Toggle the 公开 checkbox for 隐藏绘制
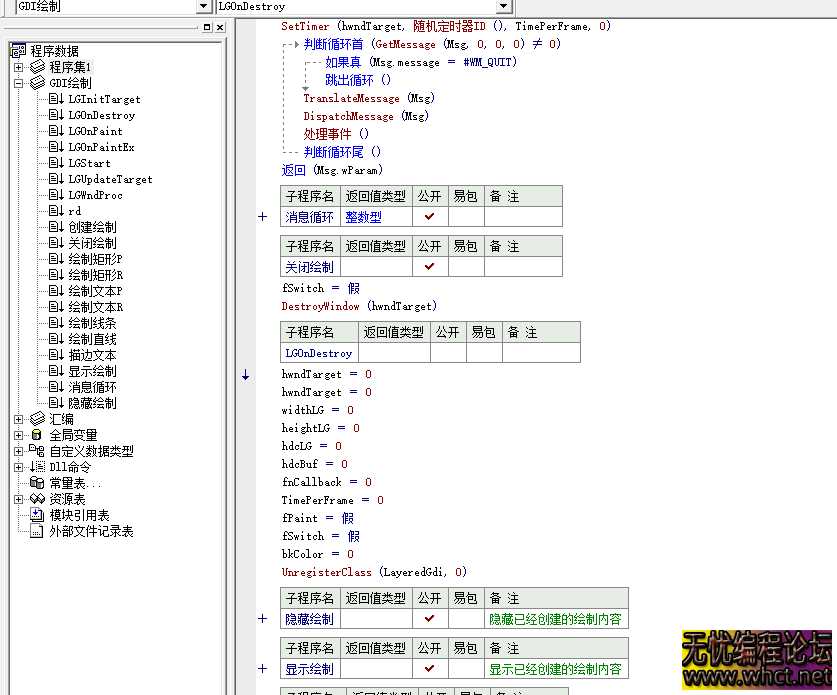This screenshot has height=695, width=837. (431, 618)
